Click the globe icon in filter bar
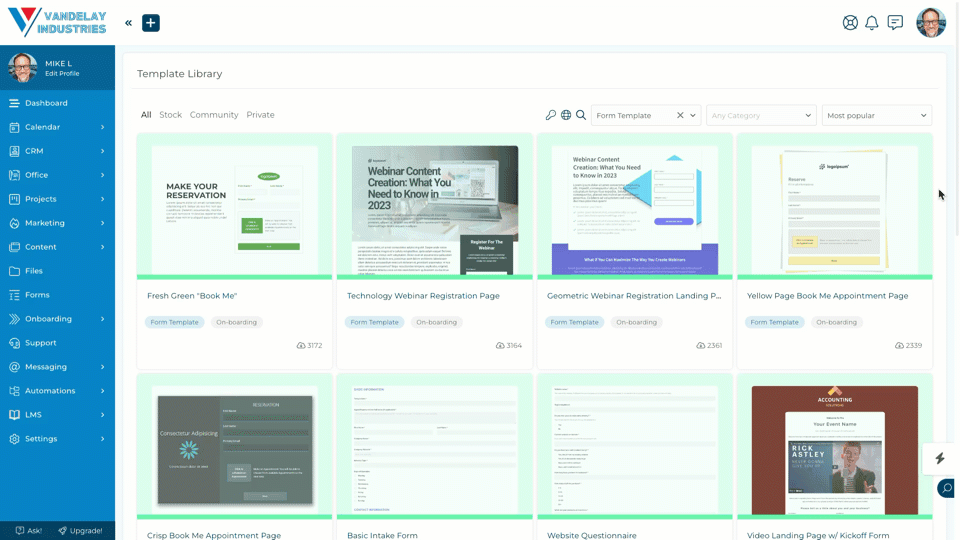 click(566, 115)
